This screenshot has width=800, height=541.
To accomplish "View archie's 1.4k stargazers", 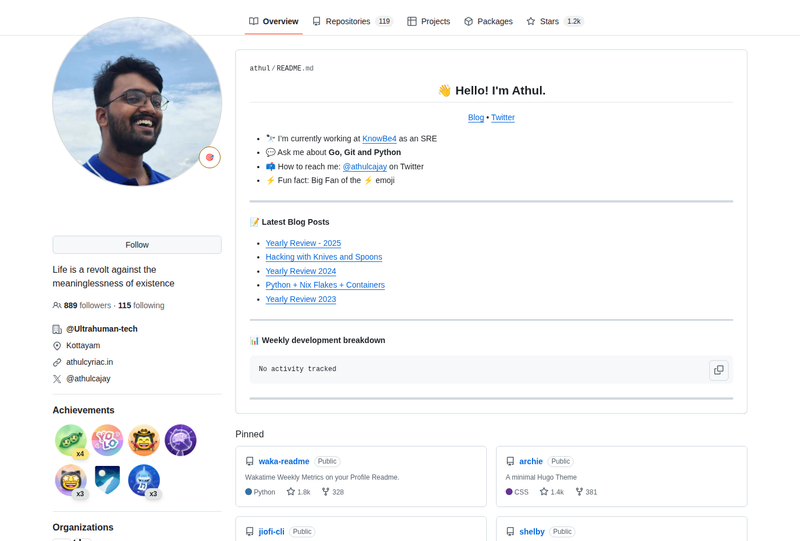I will pyautogui.click(x=552, y=492).
